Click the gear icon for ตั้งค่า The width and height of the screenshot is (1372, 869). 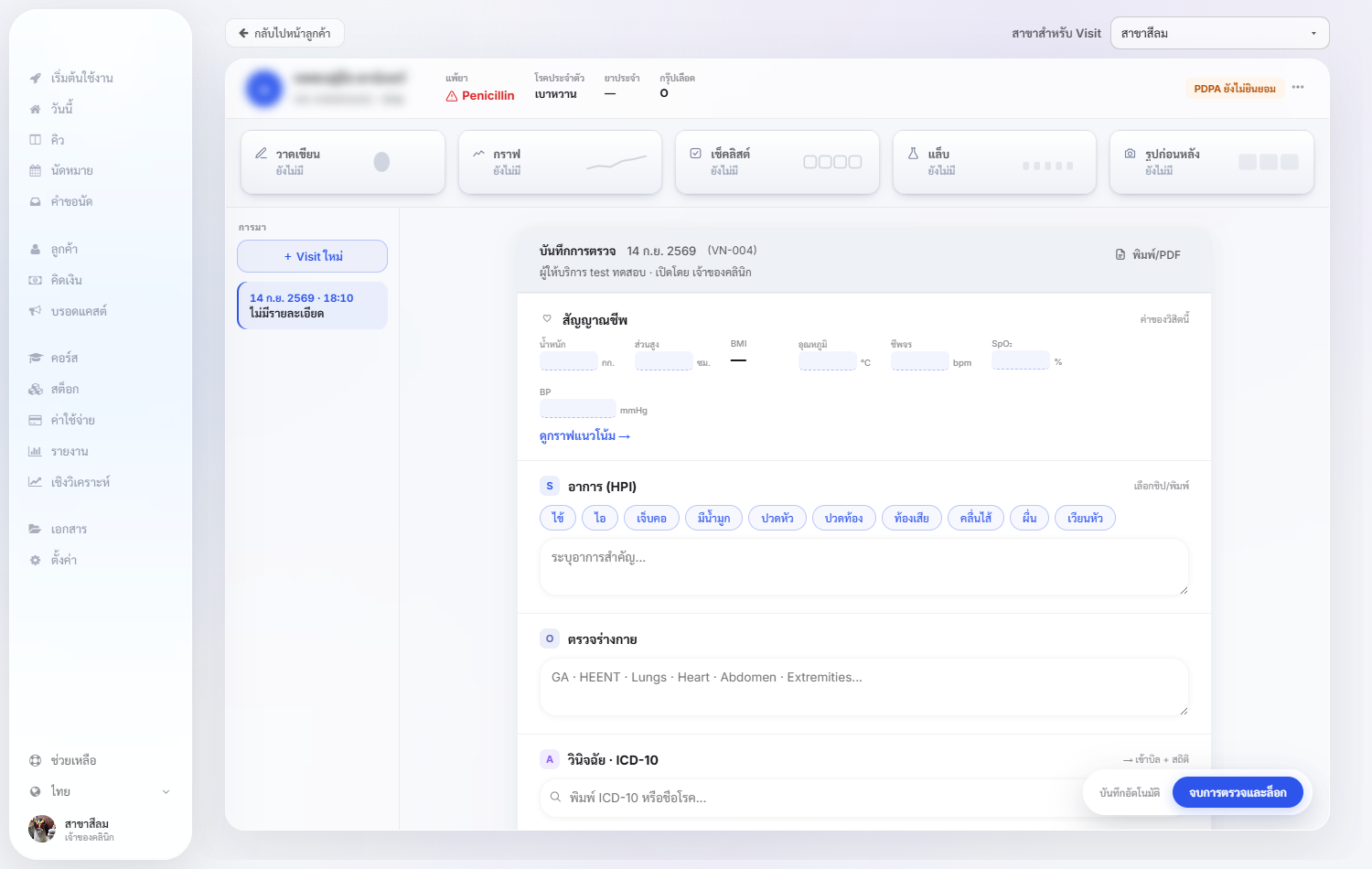coord(35,560)
